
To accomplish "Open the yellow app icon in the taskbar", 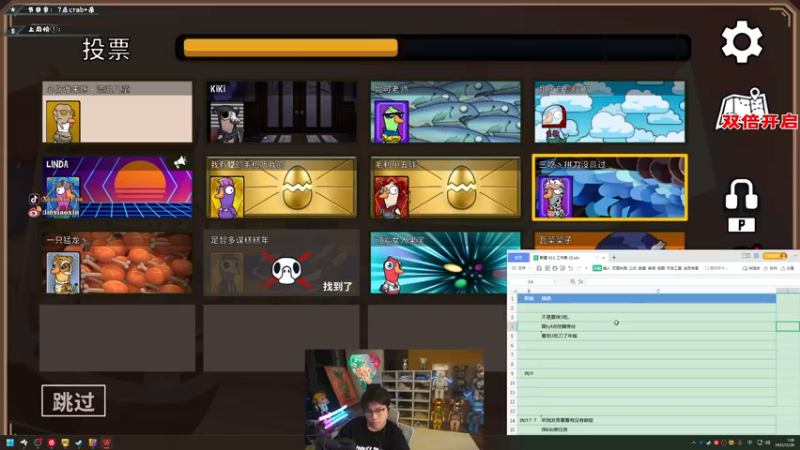I will tap(65, 442).
